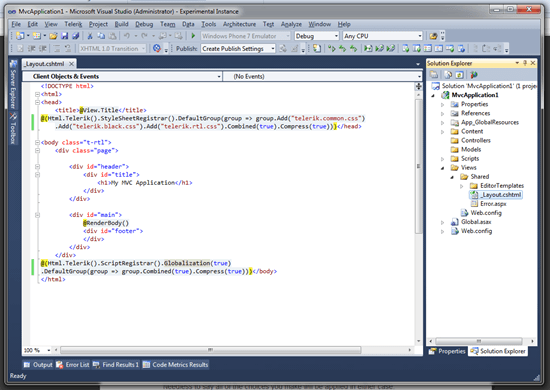Click the folder search icon beside Any CPU
The width and height of the screenshot is (550, 390).
[433, 36]
